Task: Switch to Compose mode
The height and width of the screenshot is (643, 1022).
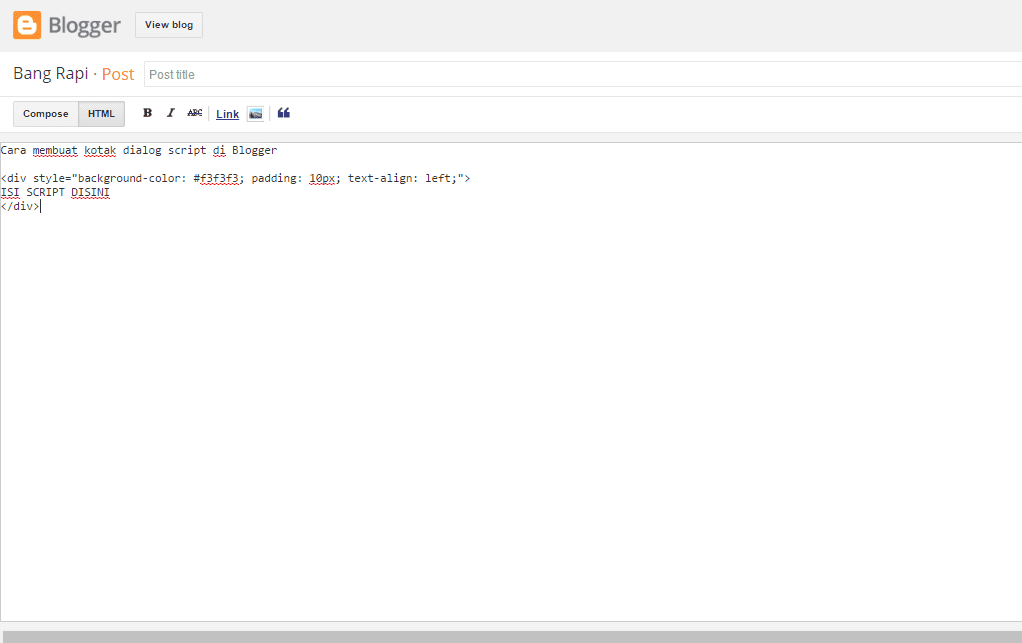Action: tap(46, 113)
